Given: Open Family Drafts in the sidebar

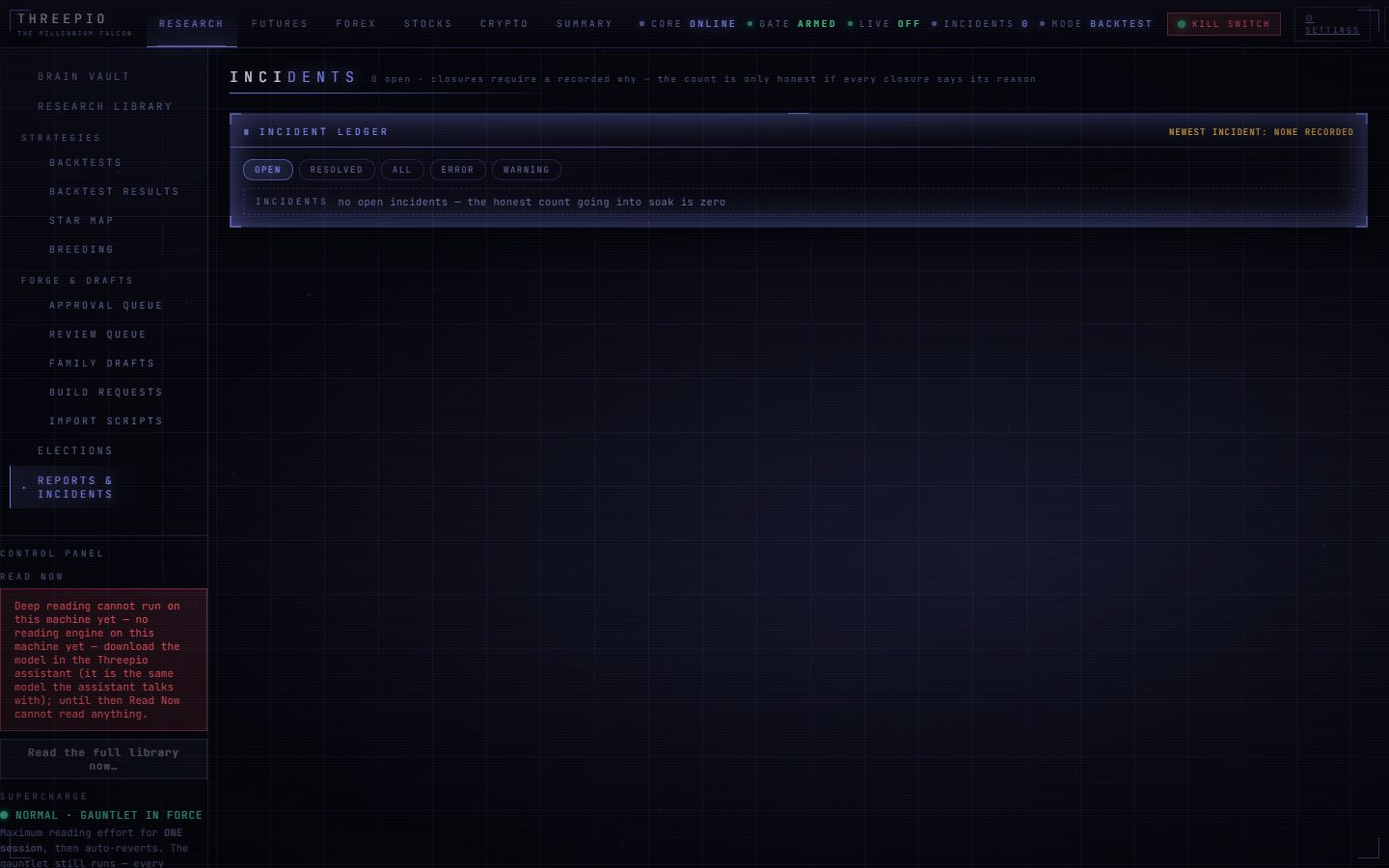Looking at the screenshot, I should click(102, 363).
